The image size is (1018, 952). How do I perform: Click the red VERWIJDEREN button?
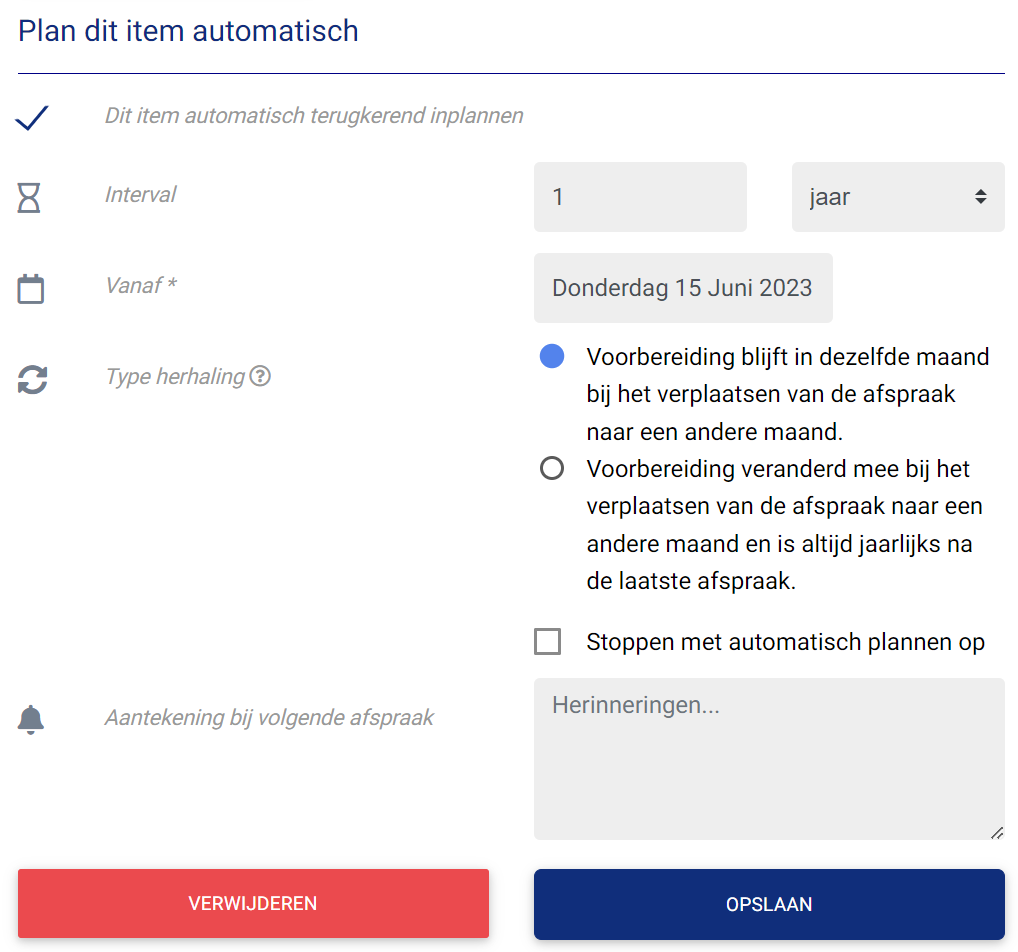[x=253, y=903]
